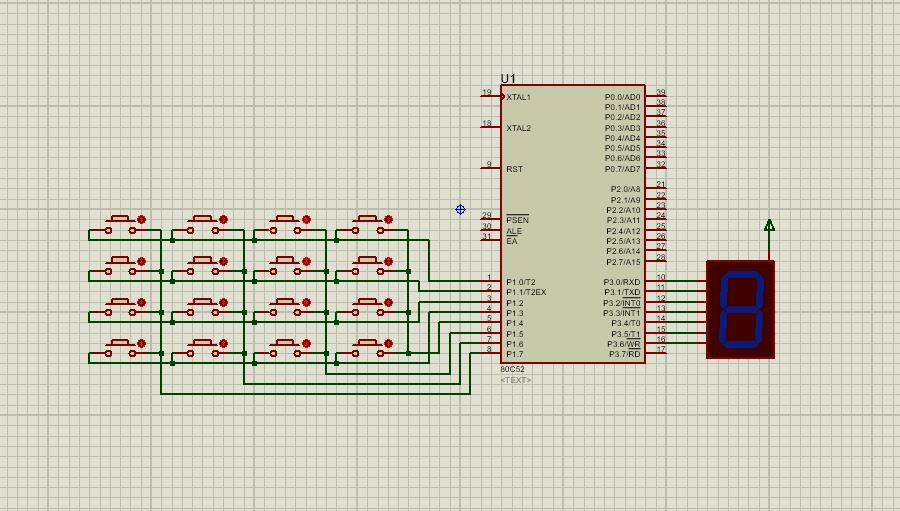The image size is (900, 511).
Task: Click the PSEN pin label
Action: 517,220
